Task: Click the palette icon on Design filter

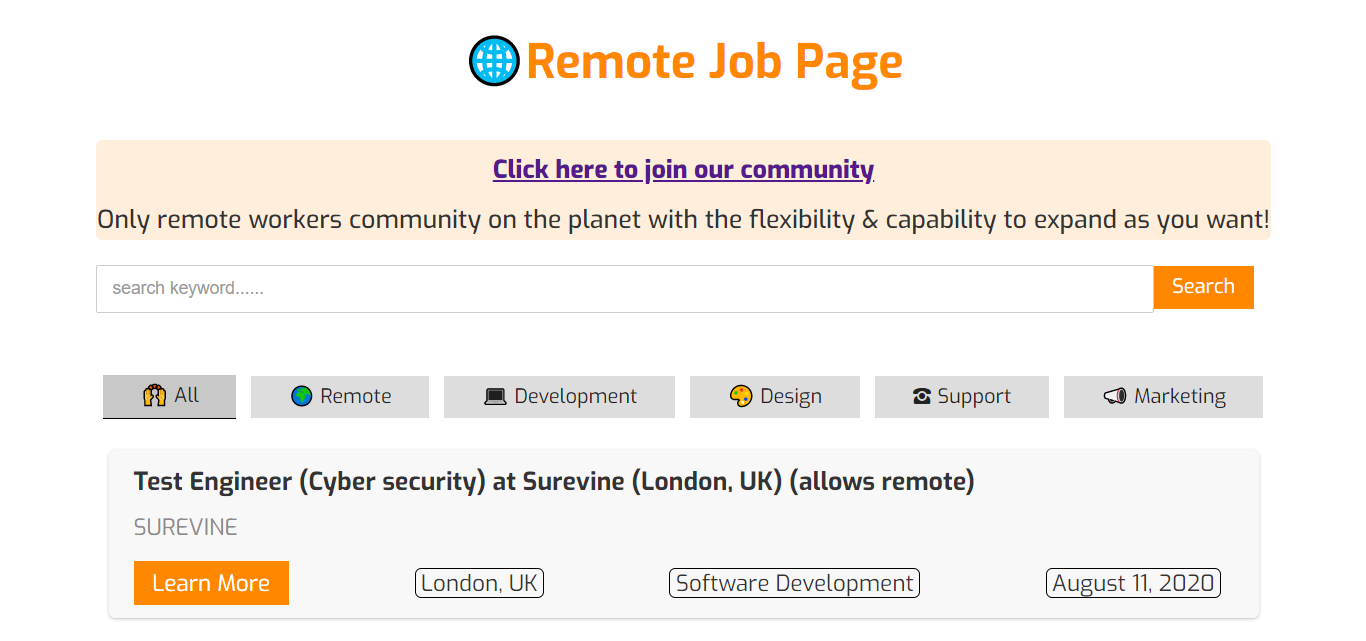Action: [741, 397]
